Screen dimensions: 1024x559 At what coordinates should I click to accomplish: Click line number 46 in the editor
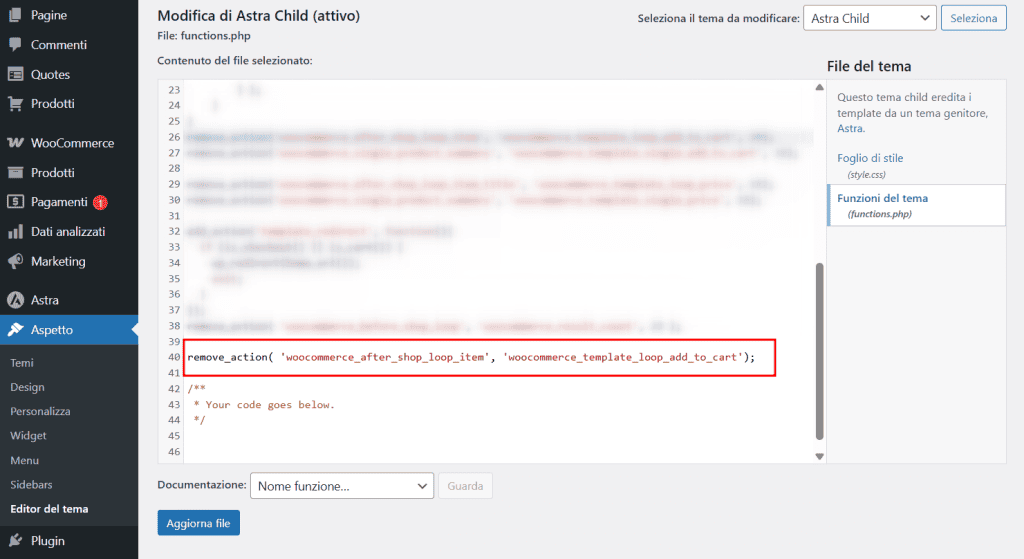tap(174, 451)
